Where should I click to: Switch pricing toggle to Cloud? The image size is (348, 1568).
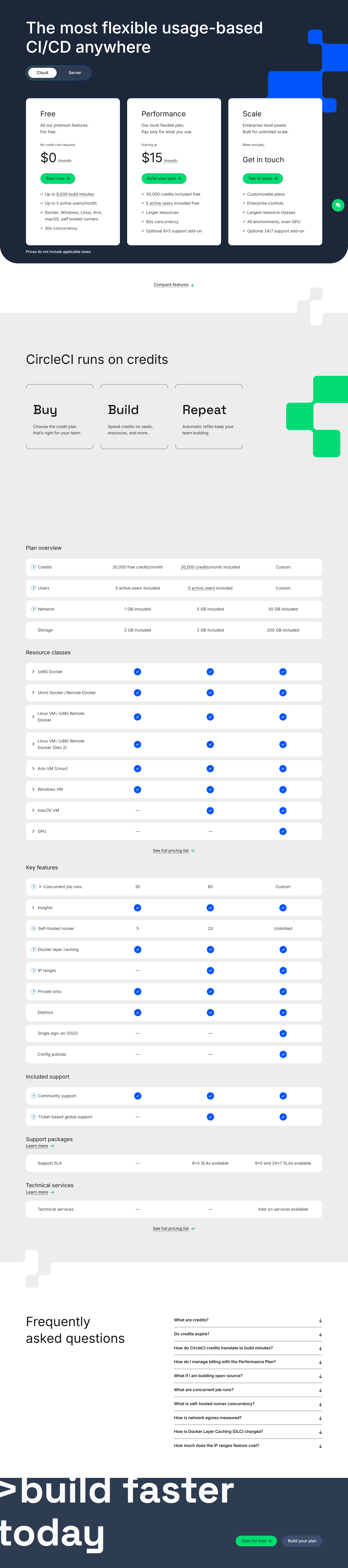coord(42,73)
